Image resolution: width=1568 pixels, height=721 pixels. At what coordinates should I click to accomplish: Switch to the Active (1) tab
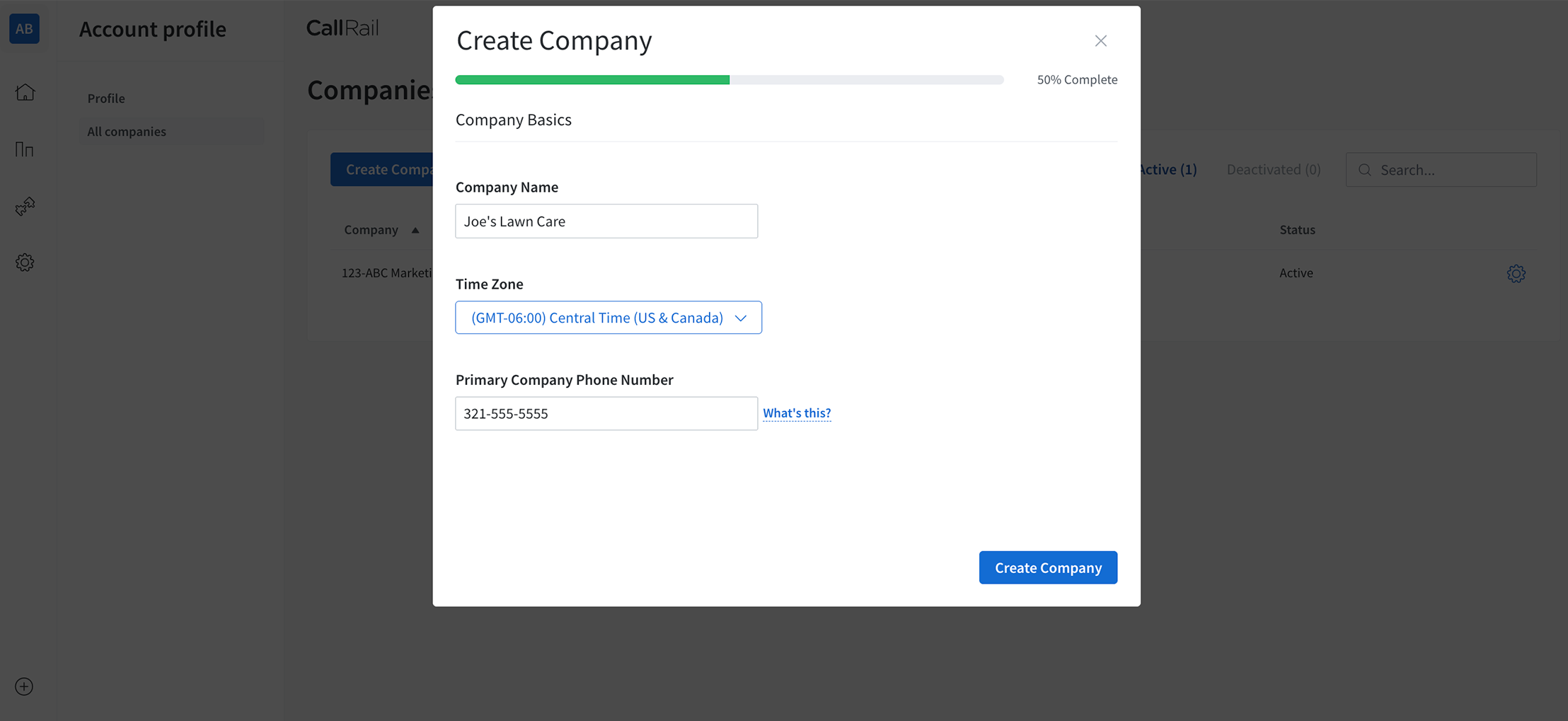tap(1168, 169)
